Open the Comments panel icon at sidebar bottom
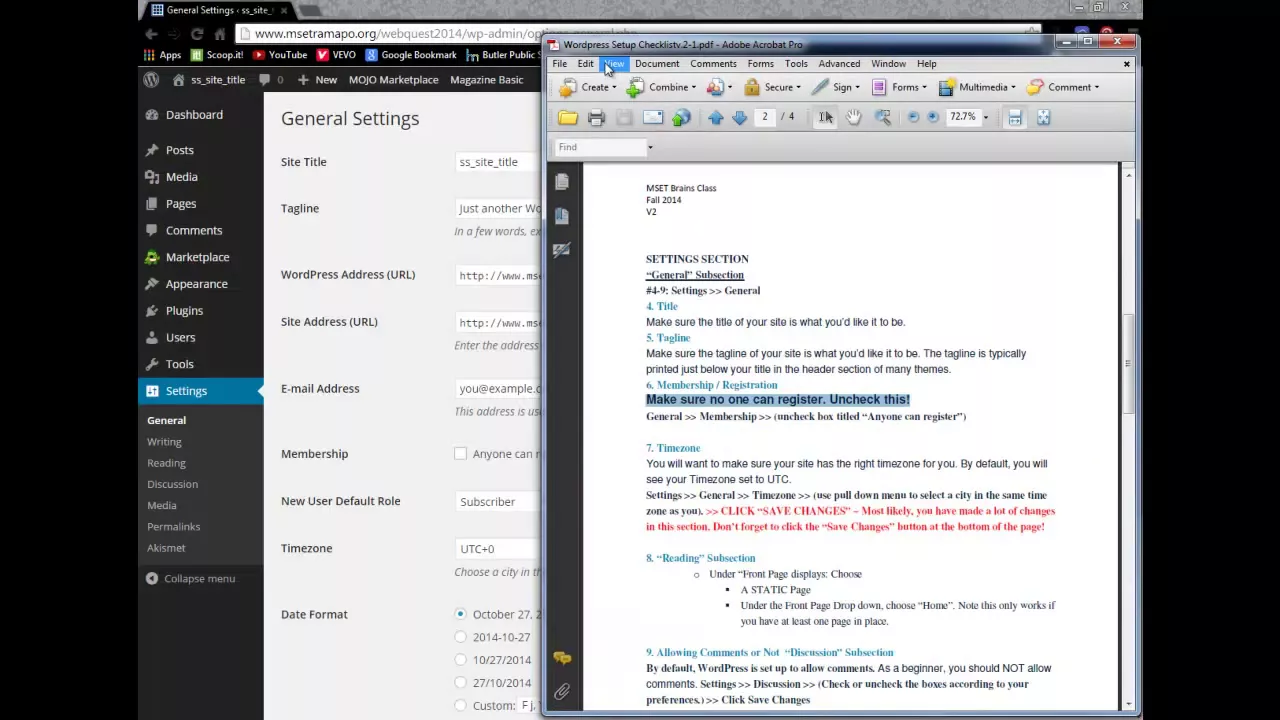1280x720 pixels. [x=562, y=657]
